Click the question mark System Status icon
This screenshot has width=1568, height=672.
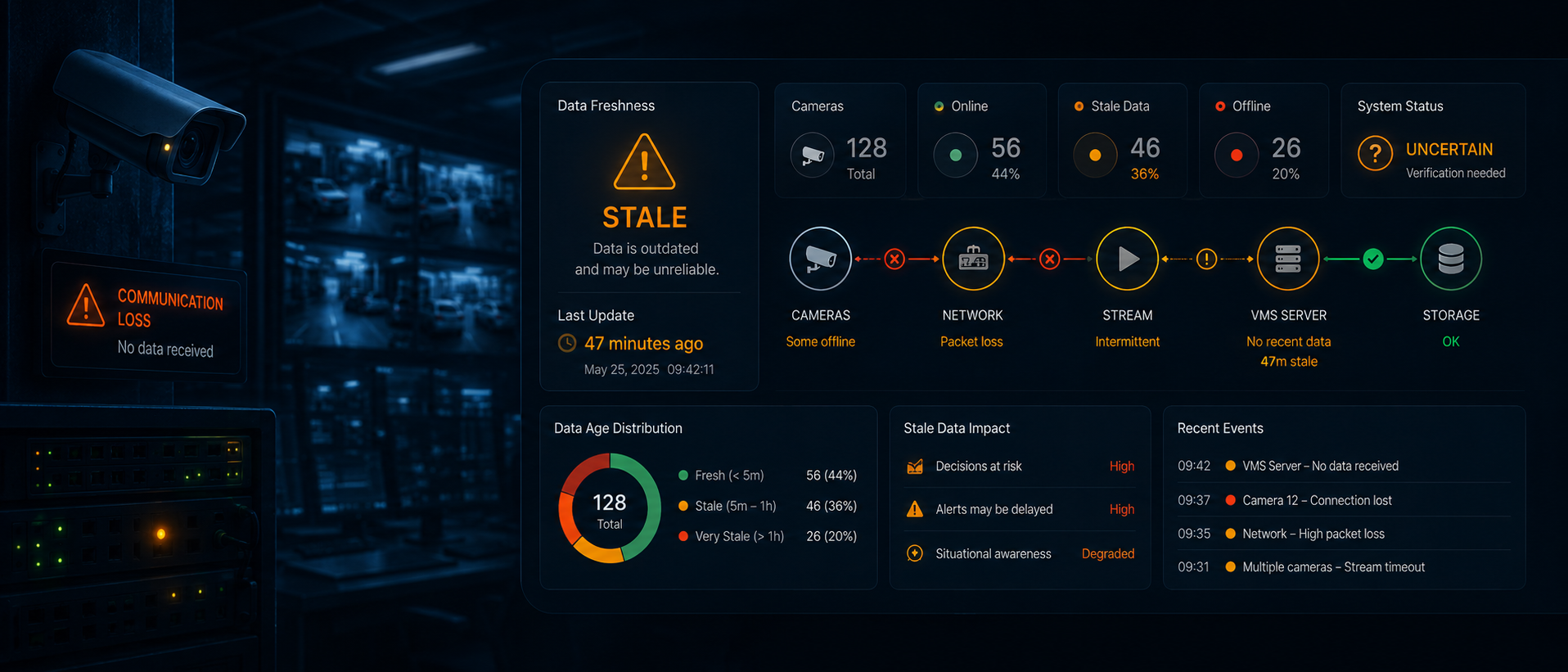[1376, 153]
